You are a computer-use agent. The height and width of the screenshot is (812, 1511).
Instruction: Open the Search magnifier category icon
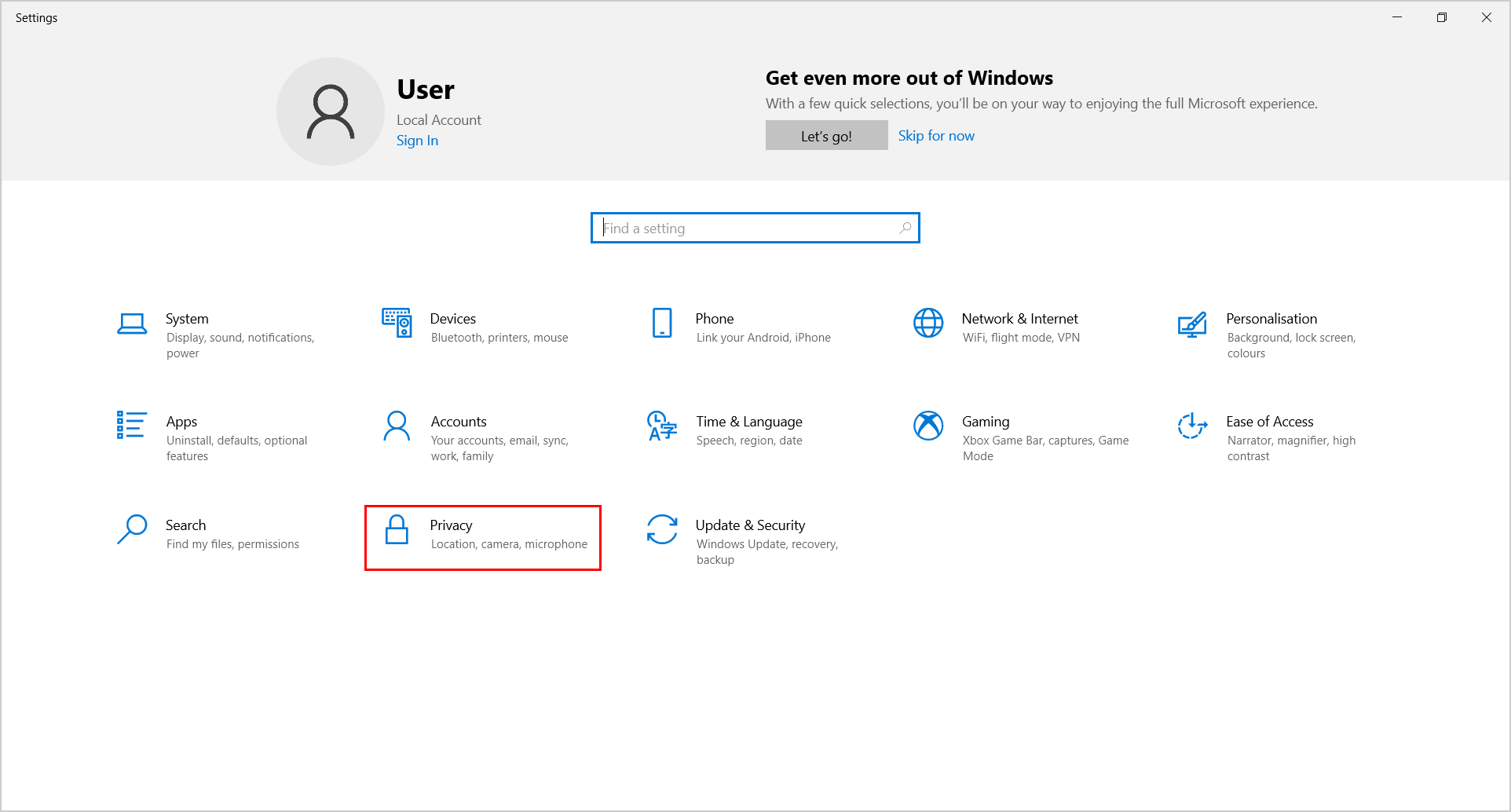pyautogui.click(x=132, y=529)
